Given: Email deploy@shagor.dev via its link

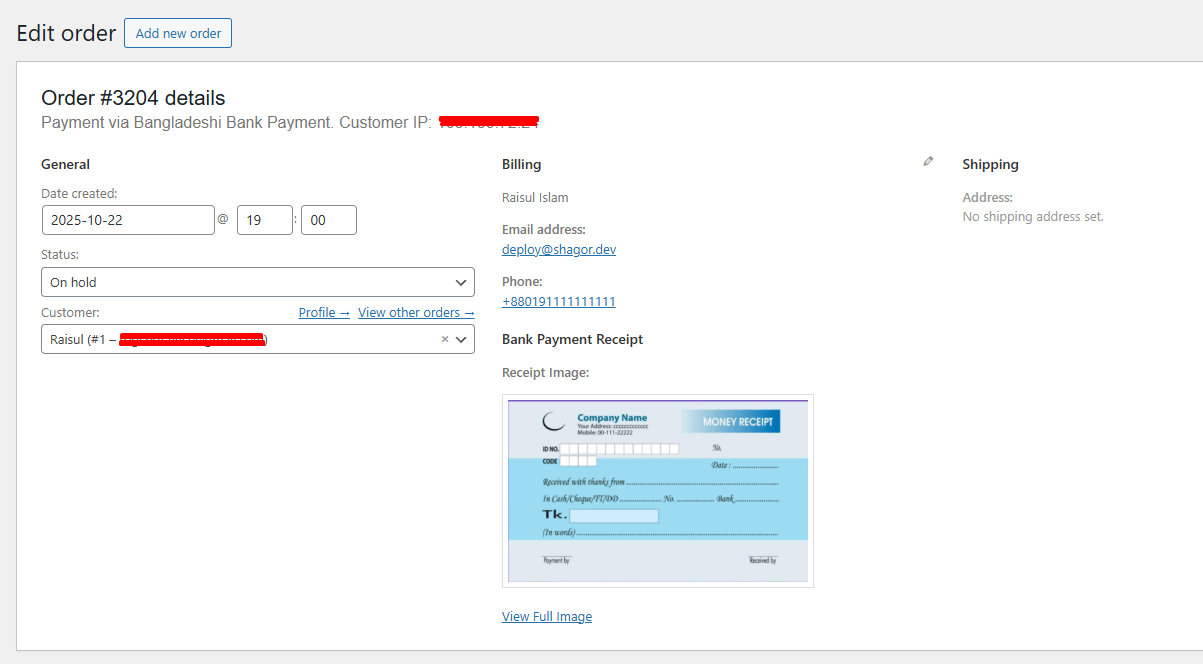Looking at the screenshot, I should coord(558,249).
